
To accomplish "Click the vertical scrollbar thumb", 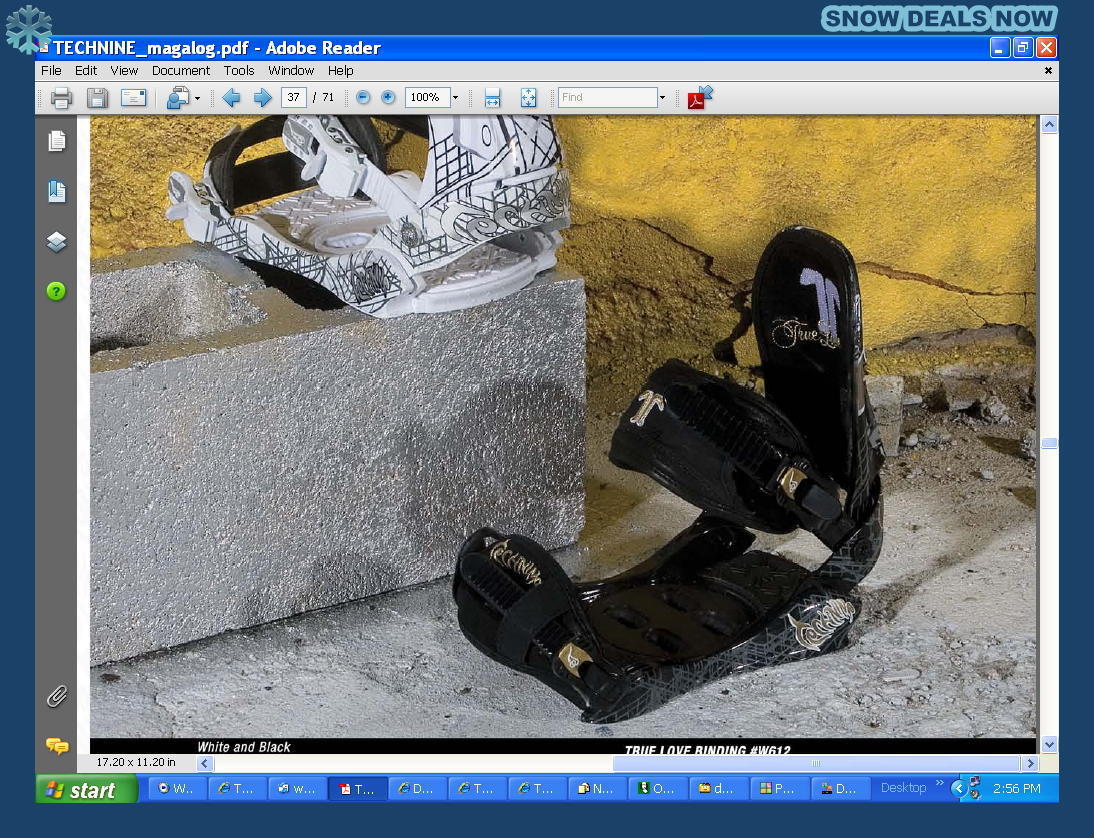I will 1049,443.
